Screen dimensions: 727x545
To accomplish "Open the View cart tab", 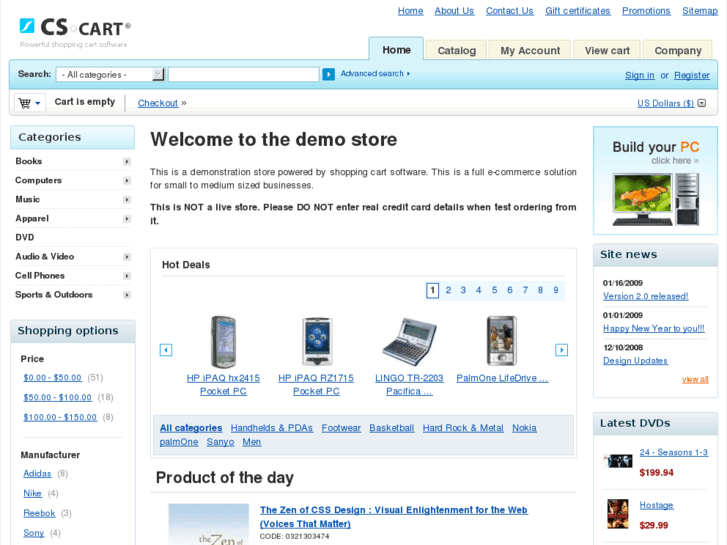I will click(x=607, y=50).
